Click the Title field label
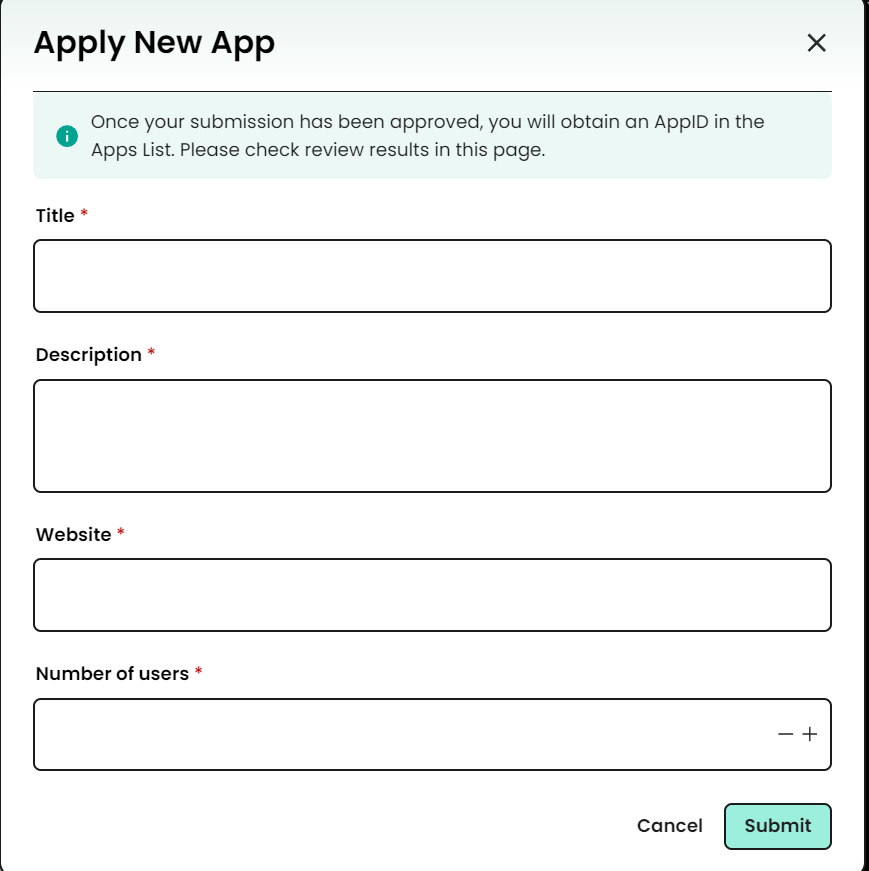 pos(55,216)
